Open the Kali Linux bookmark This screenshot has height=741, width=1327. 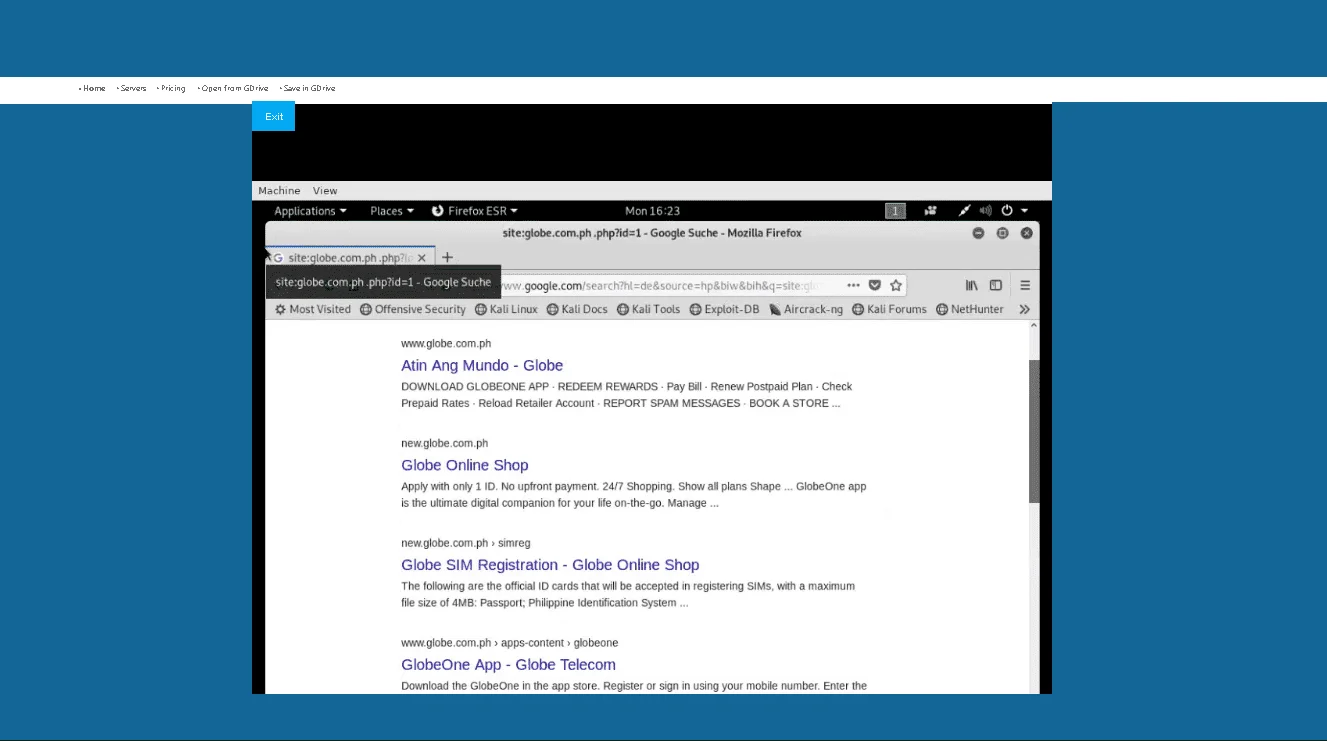507,310
